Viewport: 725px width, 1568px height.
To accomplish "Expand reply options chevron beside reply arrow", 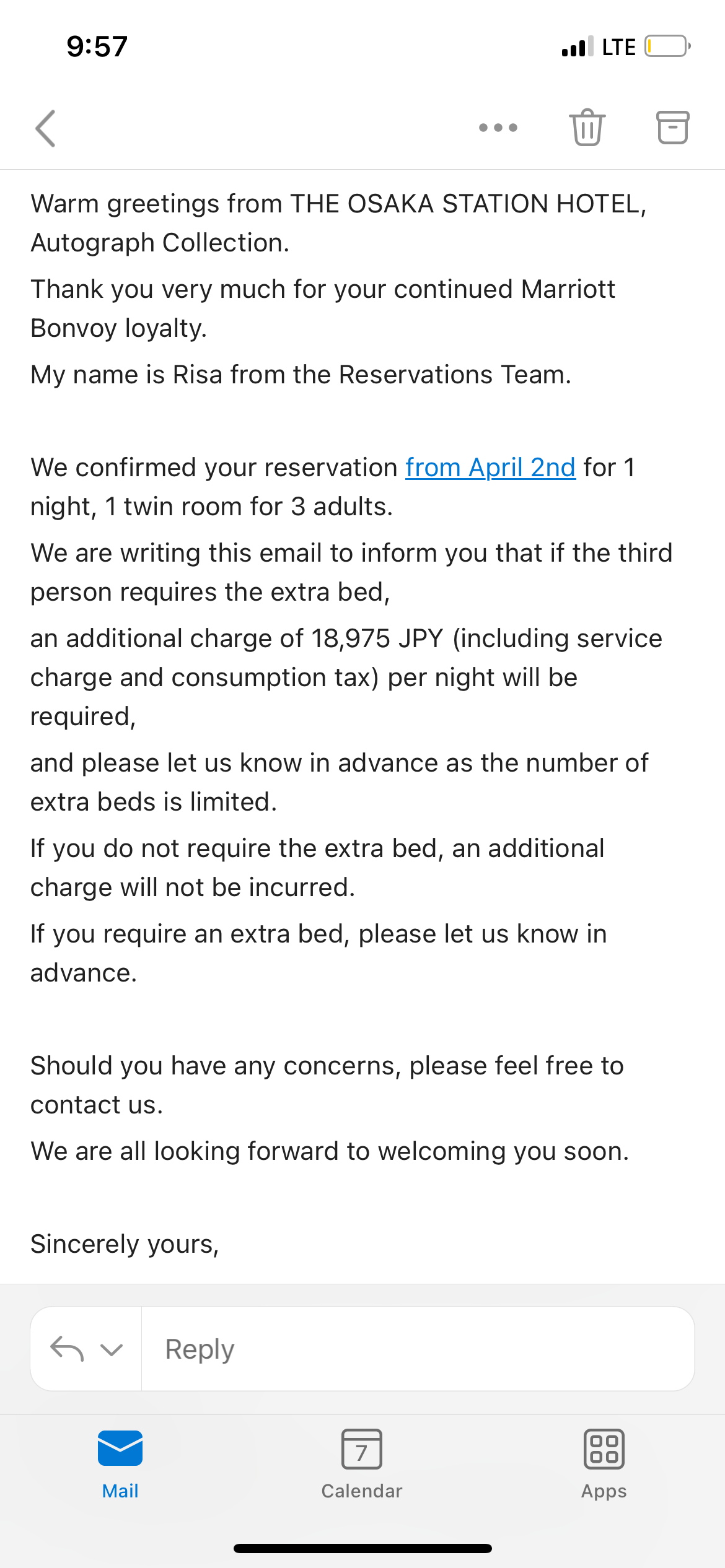I will [112, 1349].
